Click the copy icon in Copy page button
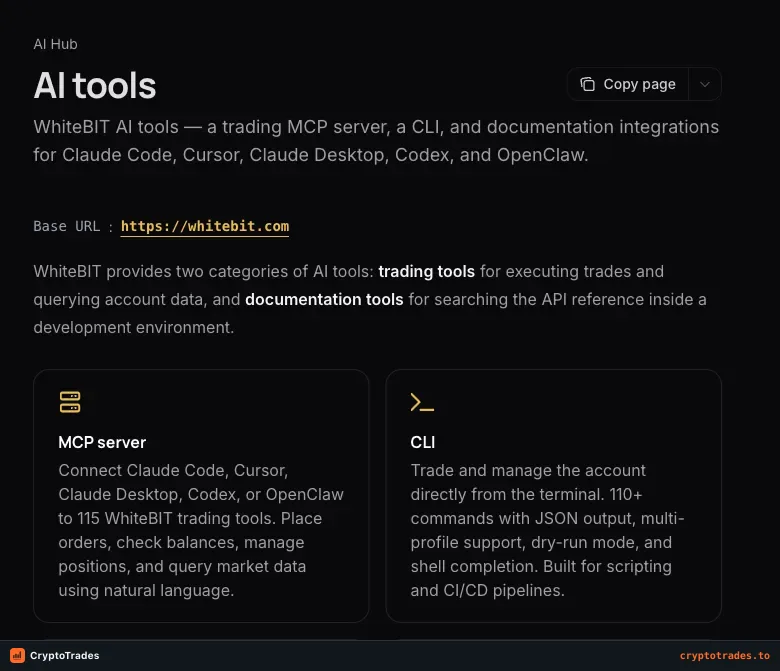 pos(587,84)
